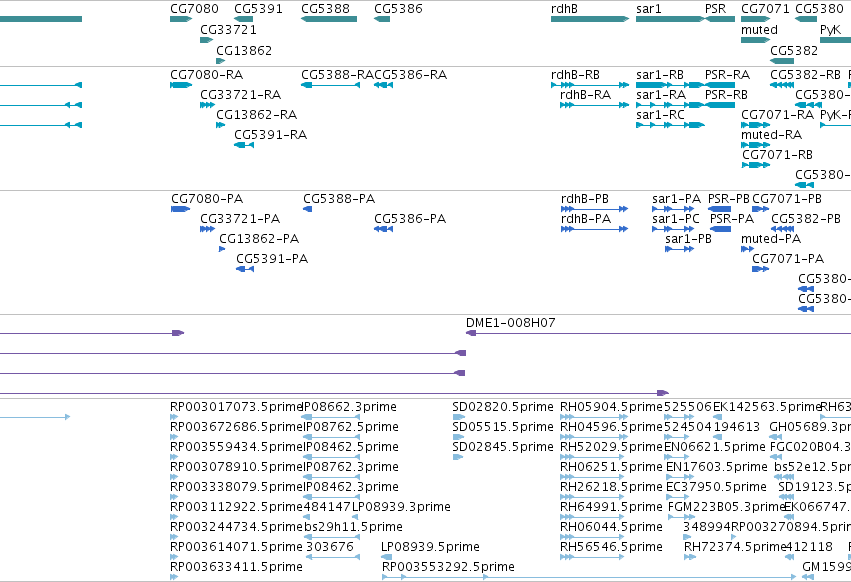Click EST EN17603.5prime label
Viewport: 851px width, 582px height.
pyautogui.click(x=717, y=467)
